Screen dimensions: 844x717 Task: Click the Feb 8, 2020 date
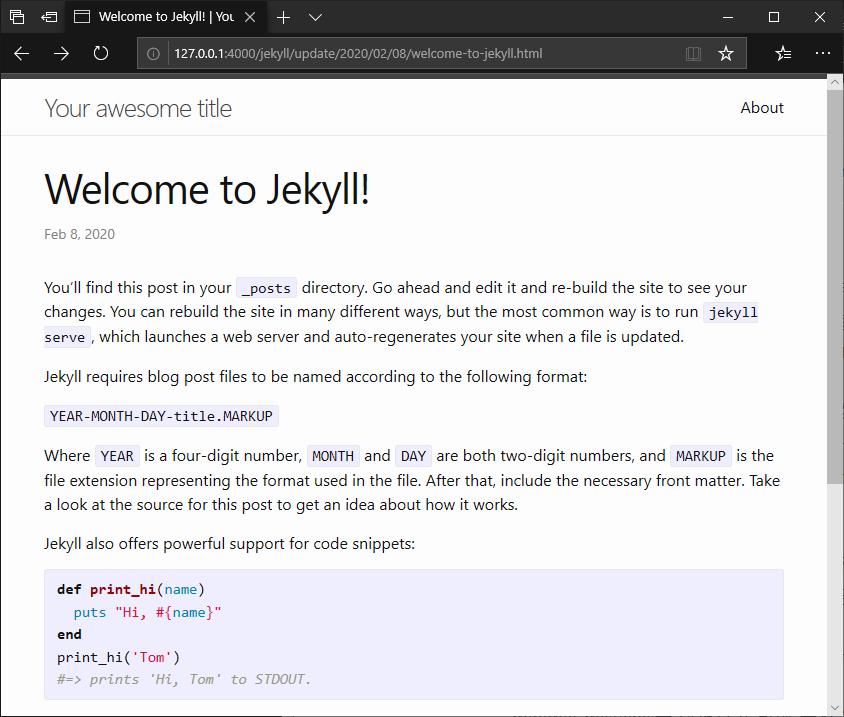pos(79,234)
